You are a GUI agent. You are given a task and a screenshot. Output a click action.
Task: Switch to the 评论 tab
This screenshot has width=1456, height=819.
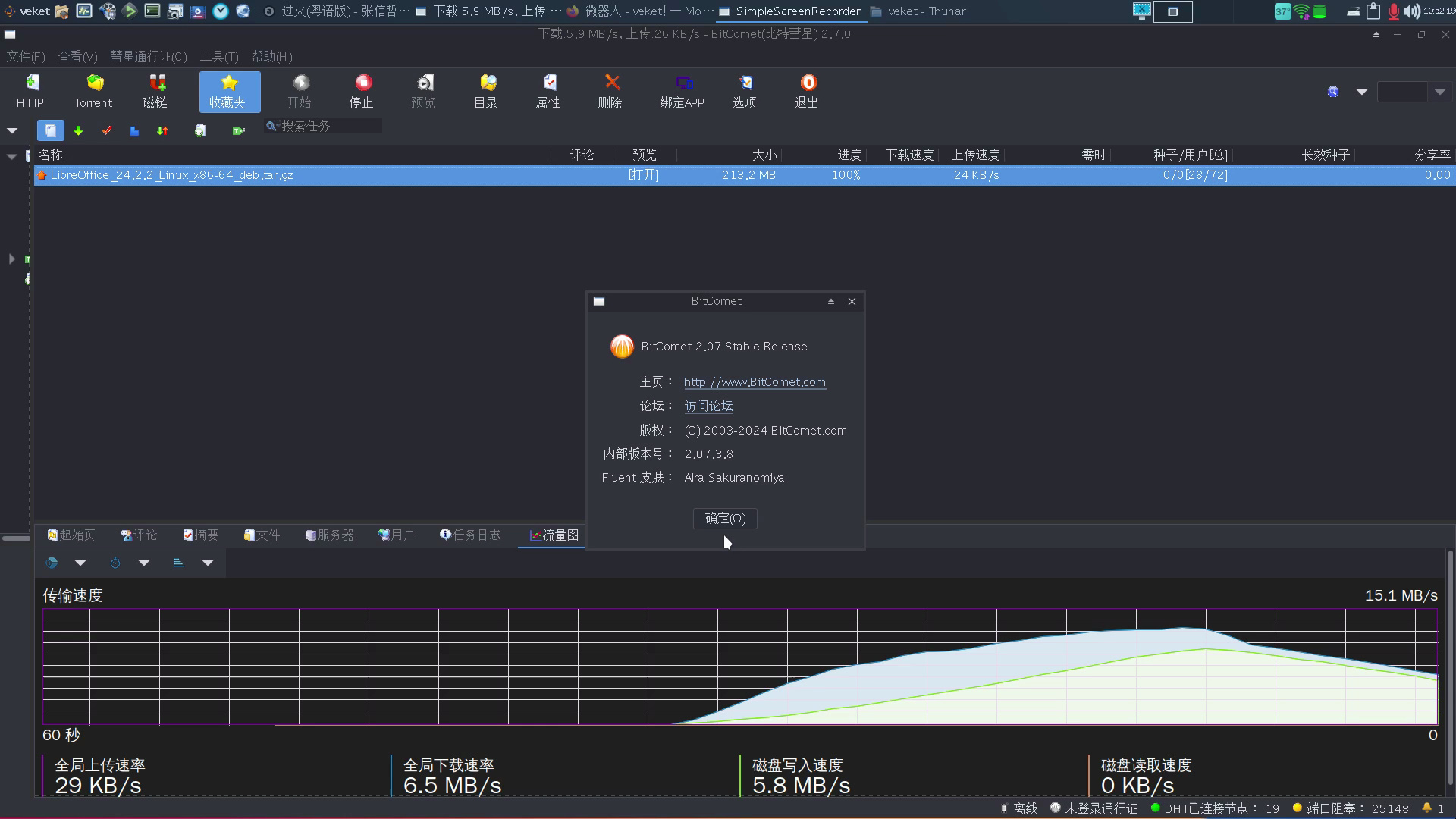139,535
